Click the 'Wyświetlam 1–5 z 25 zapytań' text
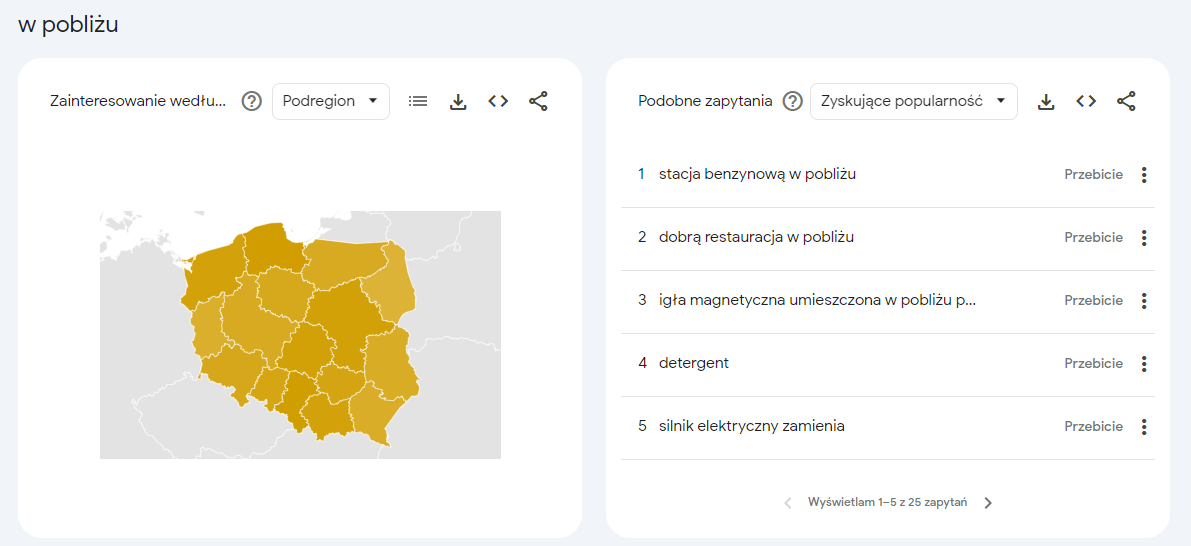1191x546 pixels. (x=887, y=503)
